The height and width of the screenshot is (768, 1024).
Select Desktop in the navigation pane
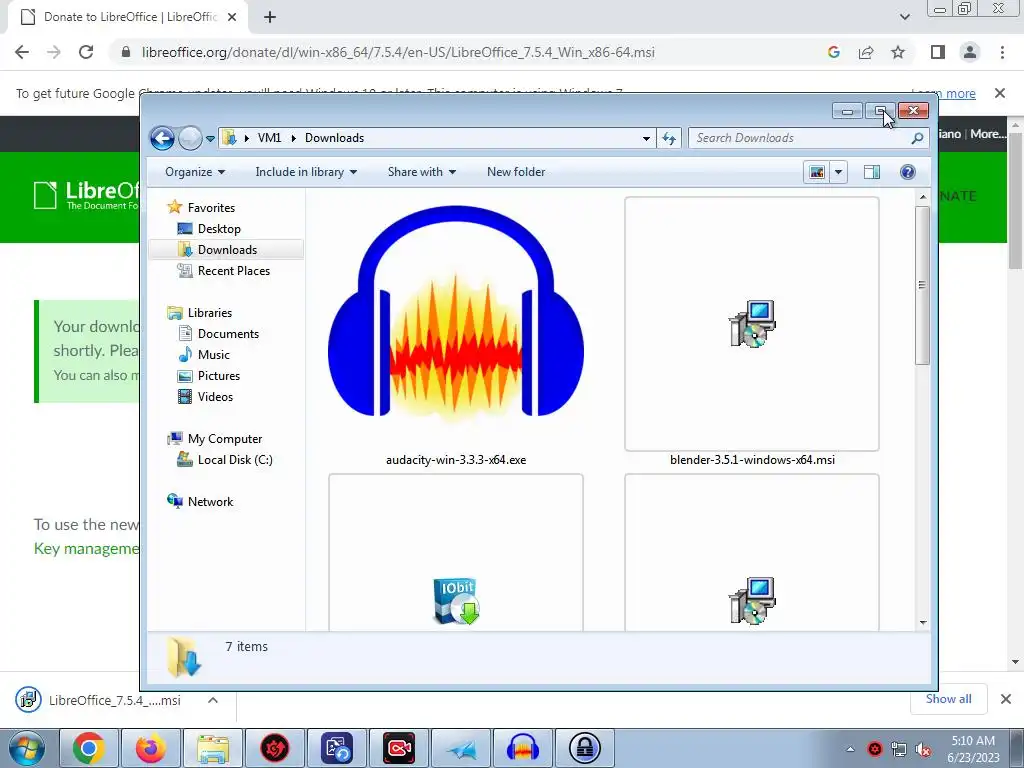pyautogui.click(x=209, y=229)
